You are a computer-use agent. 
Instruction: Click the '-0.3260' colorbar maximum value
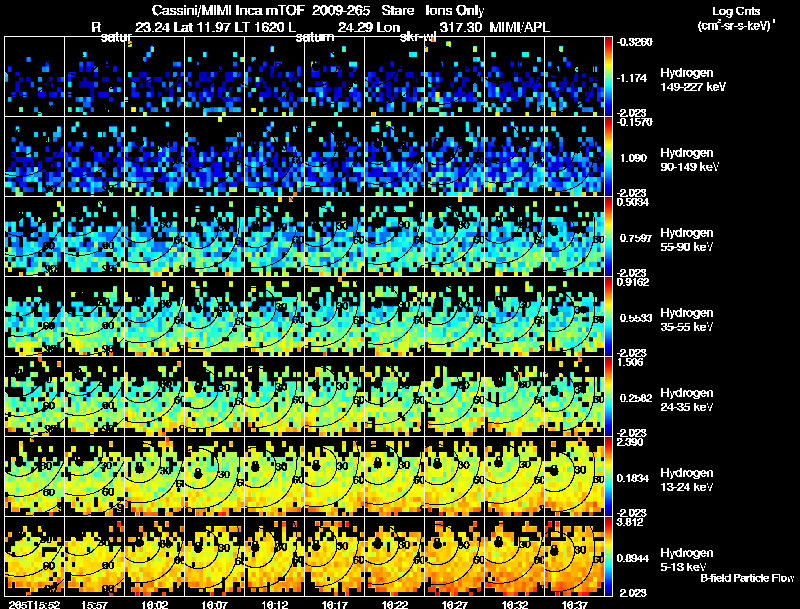tap(634, 42)
